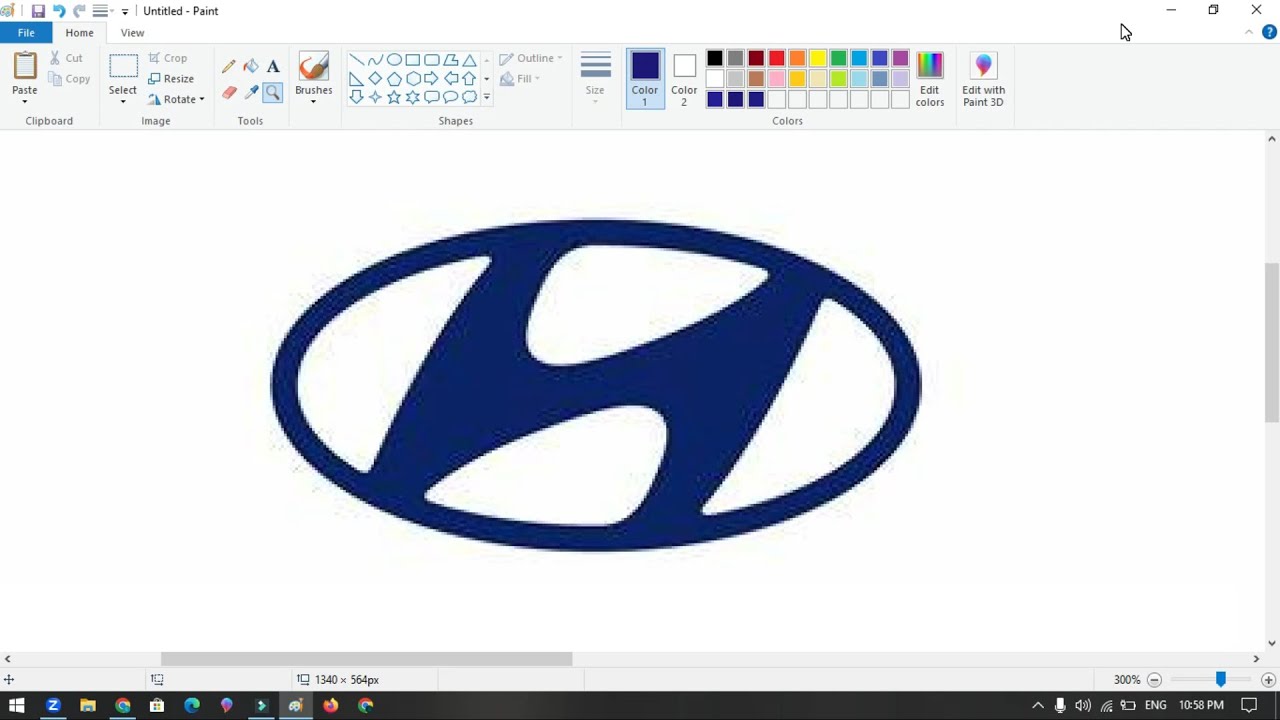Pick the purple color swatch
Image resolution: width=1280 pixels, height=720 pixels.
pos(900,58)
